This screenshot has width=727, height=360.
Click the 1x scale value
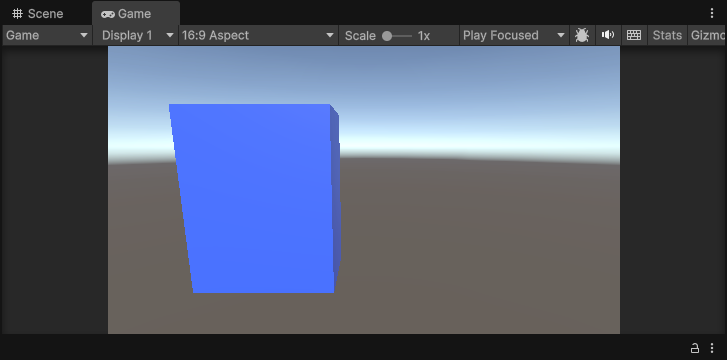point(424,35)
